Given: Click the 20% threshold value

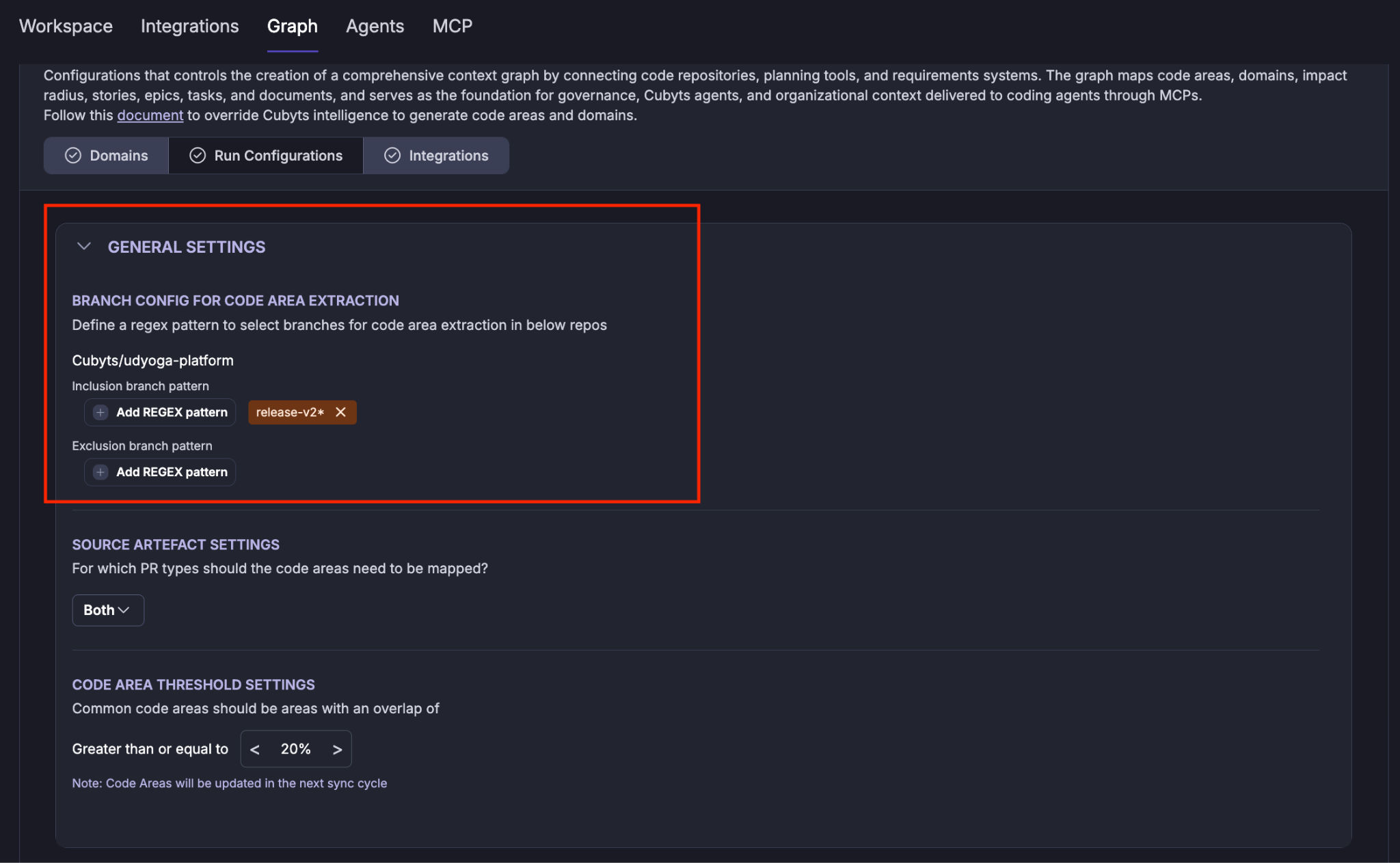Looking at the screenshot, I should tap(295, 749).
